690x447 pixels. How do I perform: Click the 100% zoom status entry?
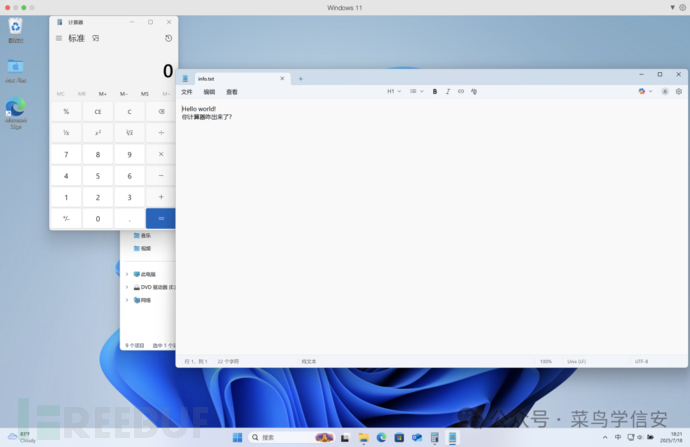[546, 362]
